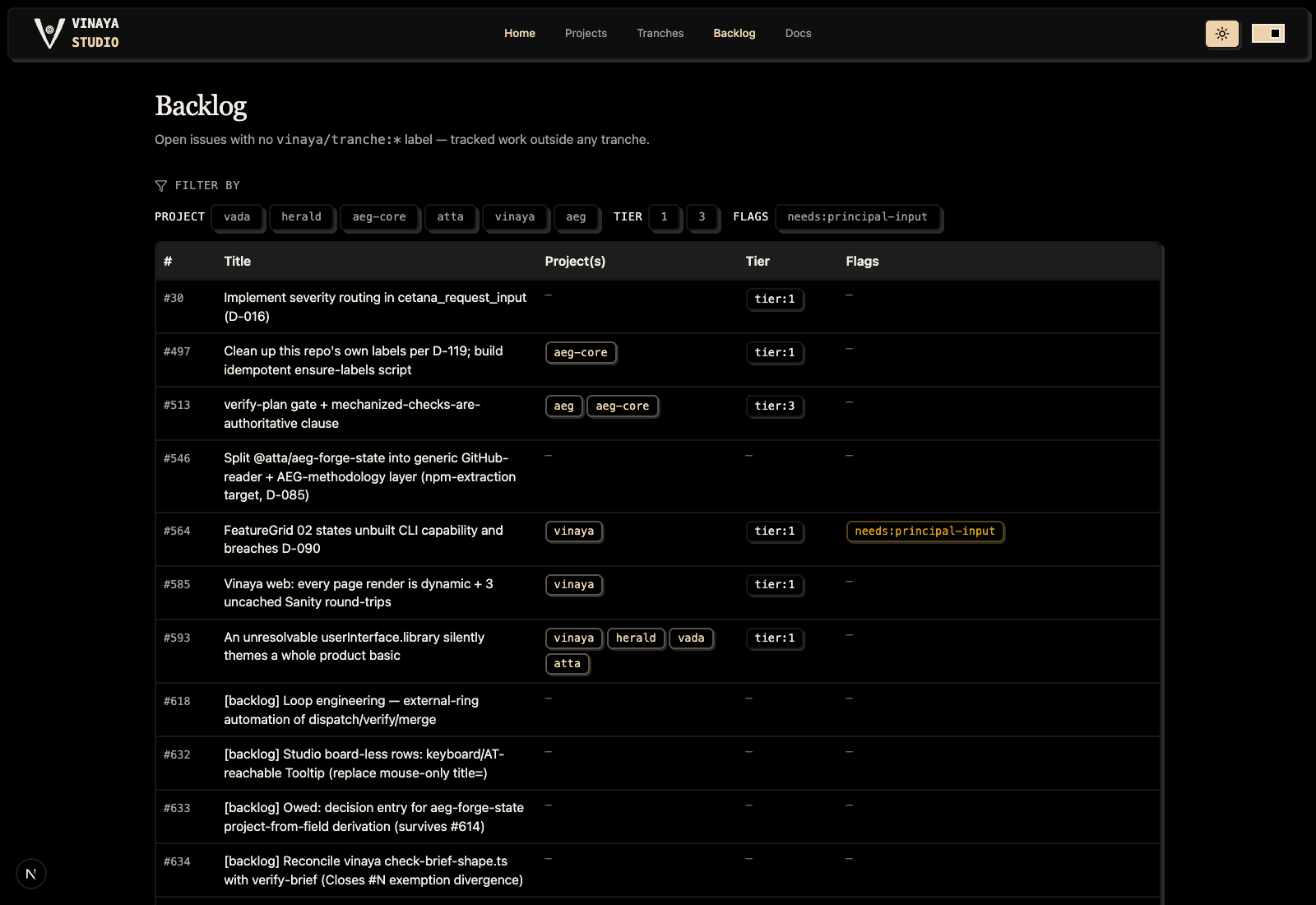Select the Backlog nav item

[734, 33]
